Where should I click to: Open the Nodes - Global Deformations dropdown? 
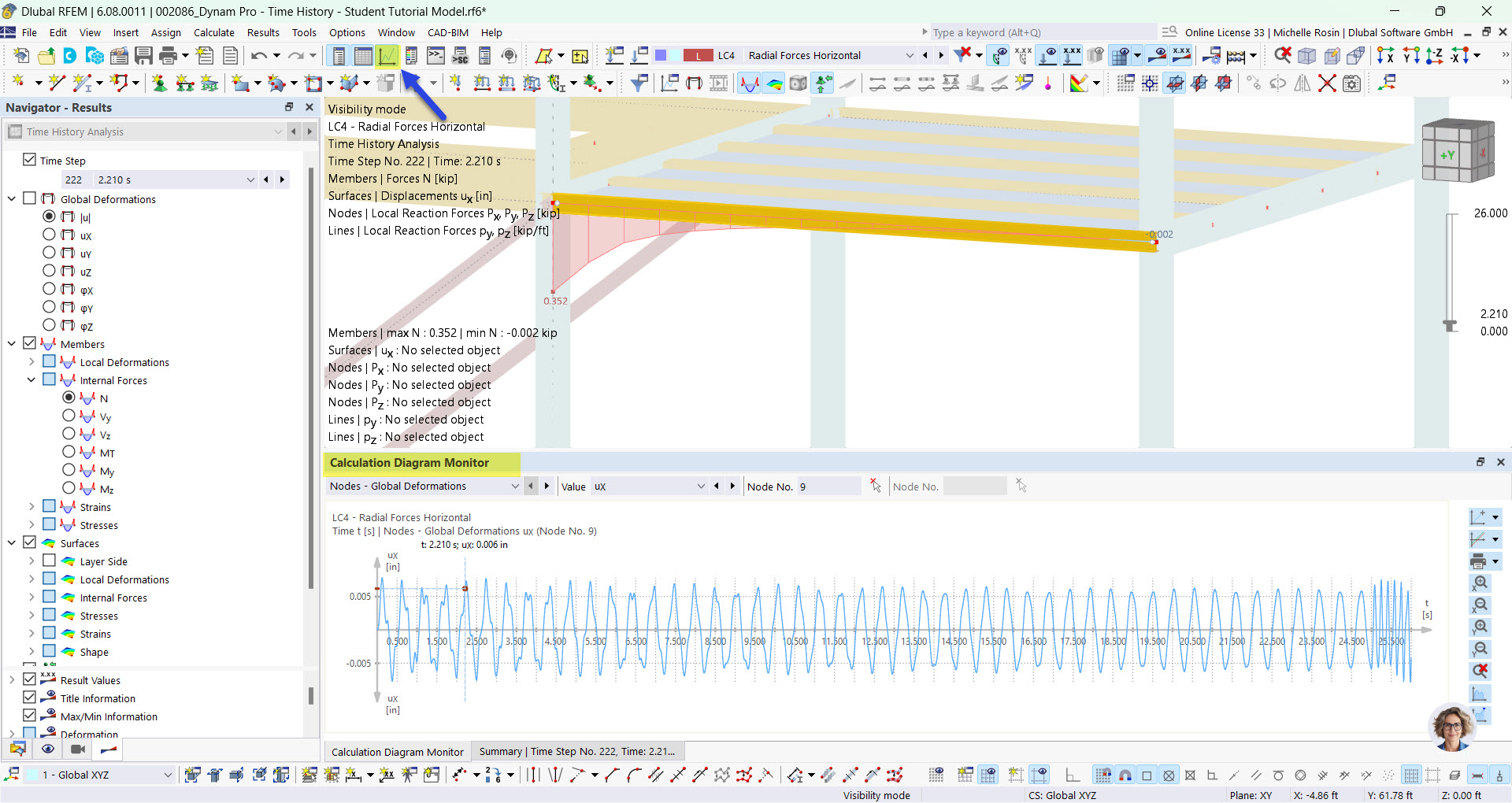click(516, 486)
